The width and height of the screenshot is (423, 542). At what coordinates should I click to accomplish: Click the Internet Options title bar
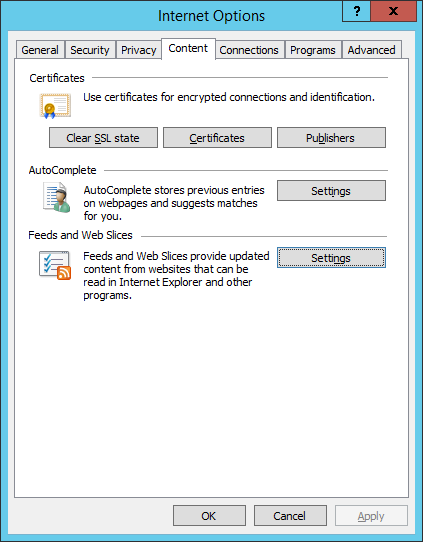pos(173,16)
